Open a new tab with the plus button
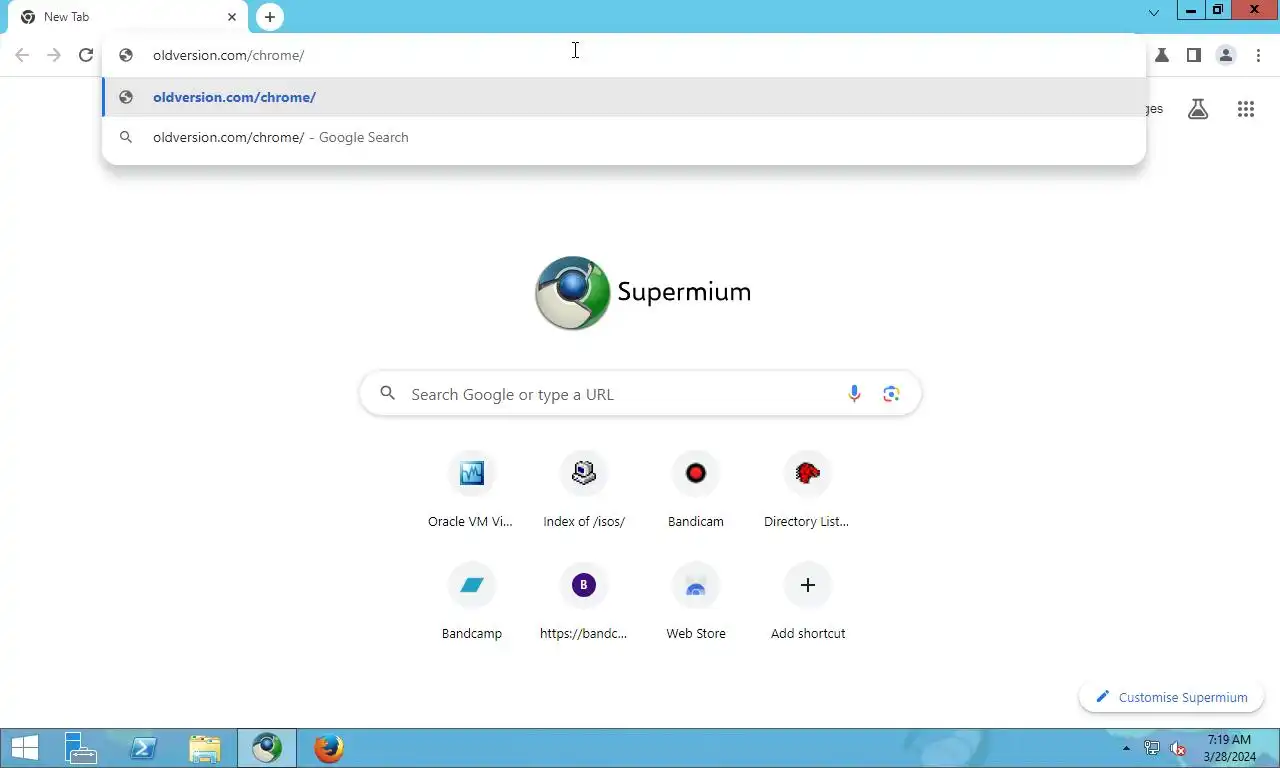Image resolution: width=1280 pixels, height=768 pixels. (x=270, y=17)
